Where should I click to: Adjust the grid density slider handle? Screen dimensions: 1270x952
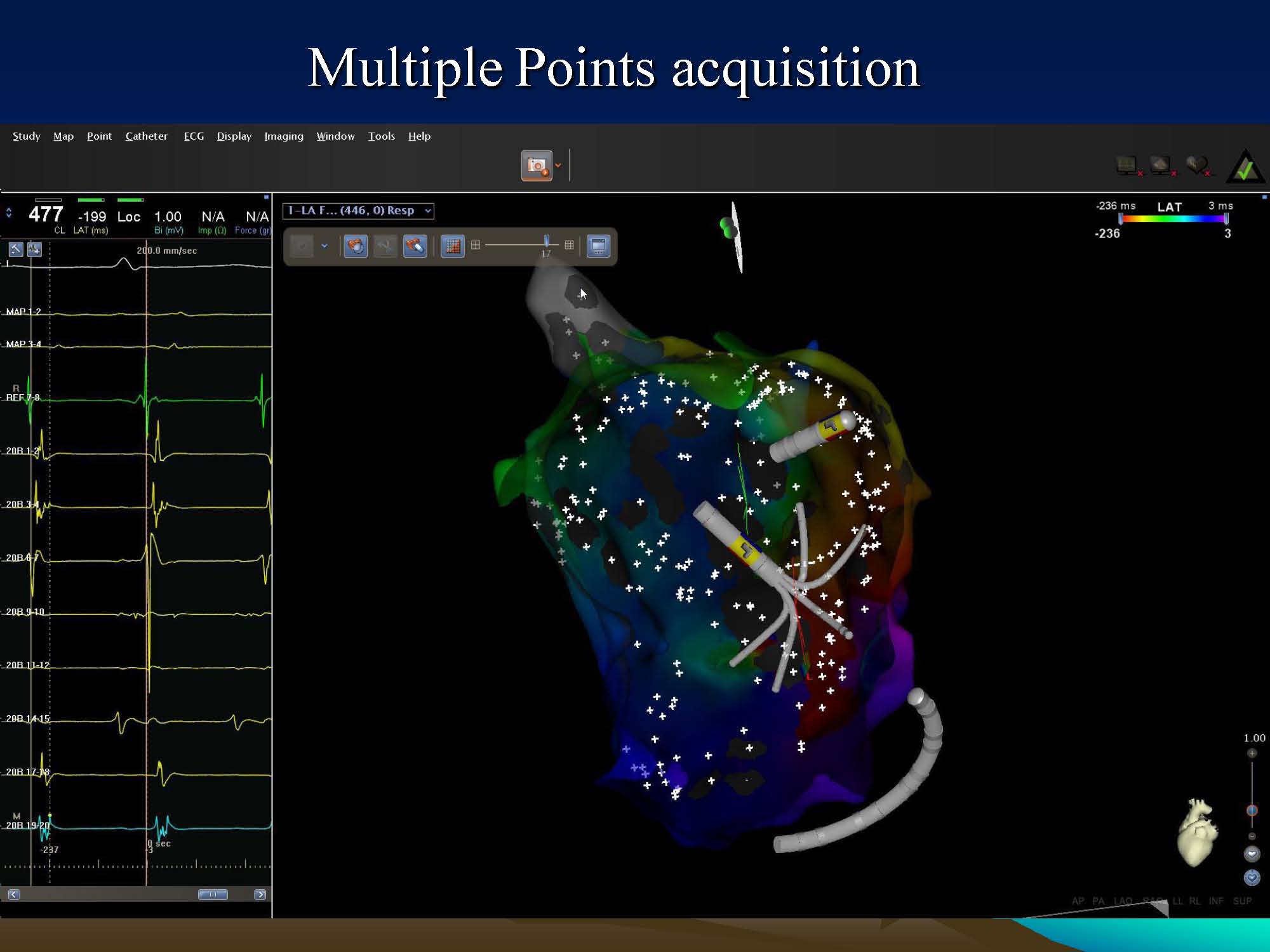(546, 241)
